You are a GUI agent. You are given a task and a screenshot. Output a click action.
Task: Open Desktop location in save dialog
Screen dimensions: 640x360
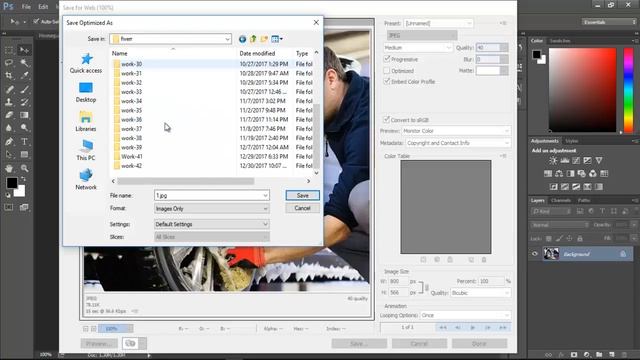click(86, 92)
